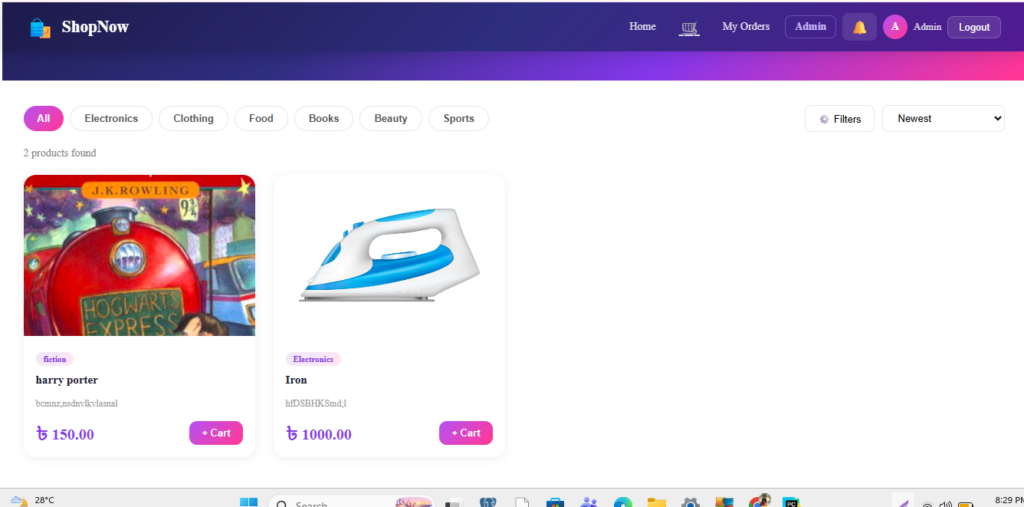Open the 'harry porter' product title
Screen dimensions: 1024x507
point(67,380)
